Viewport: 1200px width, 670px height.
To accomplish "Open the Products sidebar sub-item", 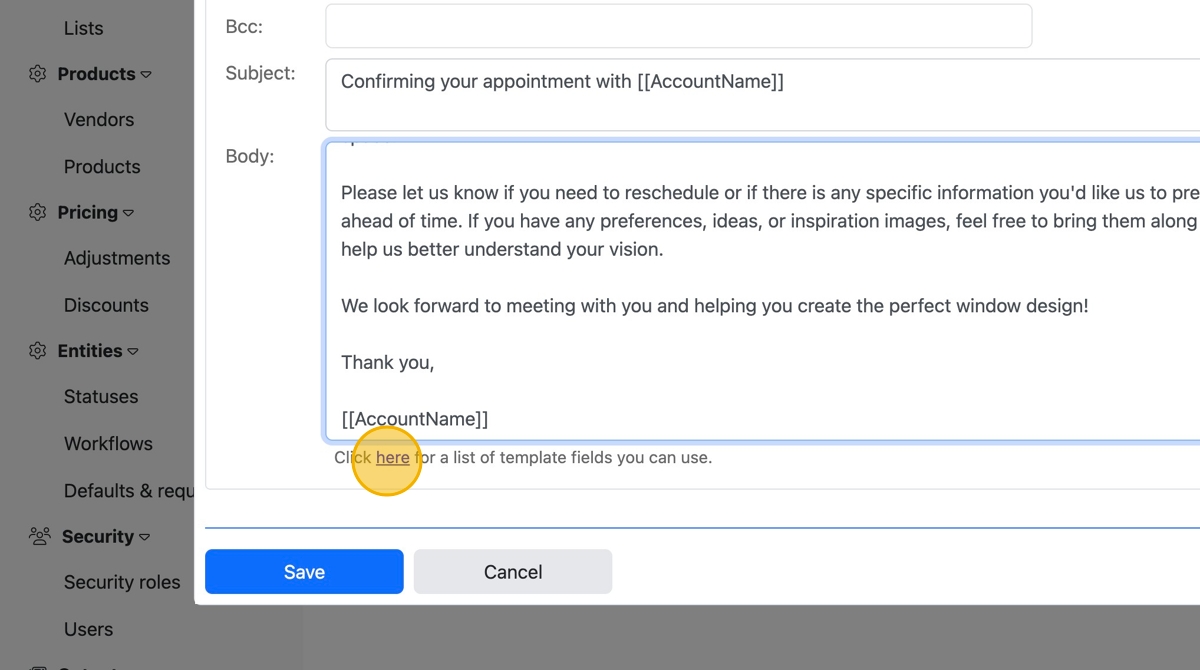I will [102, 167].
